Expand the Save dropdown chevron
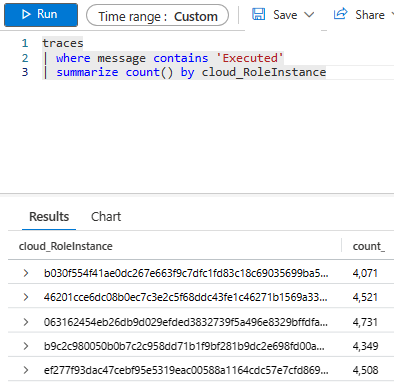 309,15
